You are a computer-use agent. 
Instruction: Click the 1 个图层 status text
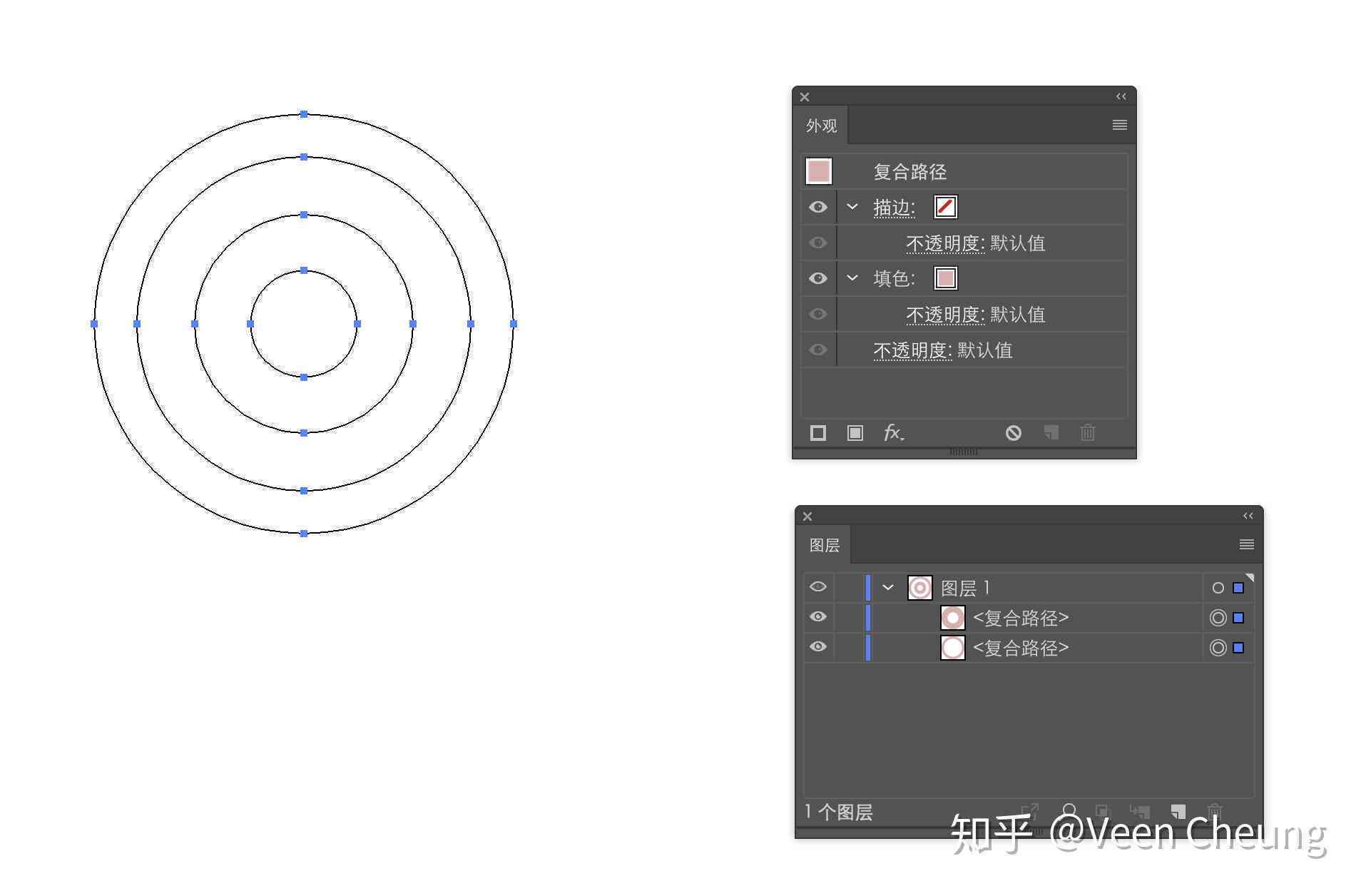tap(838, 812)
